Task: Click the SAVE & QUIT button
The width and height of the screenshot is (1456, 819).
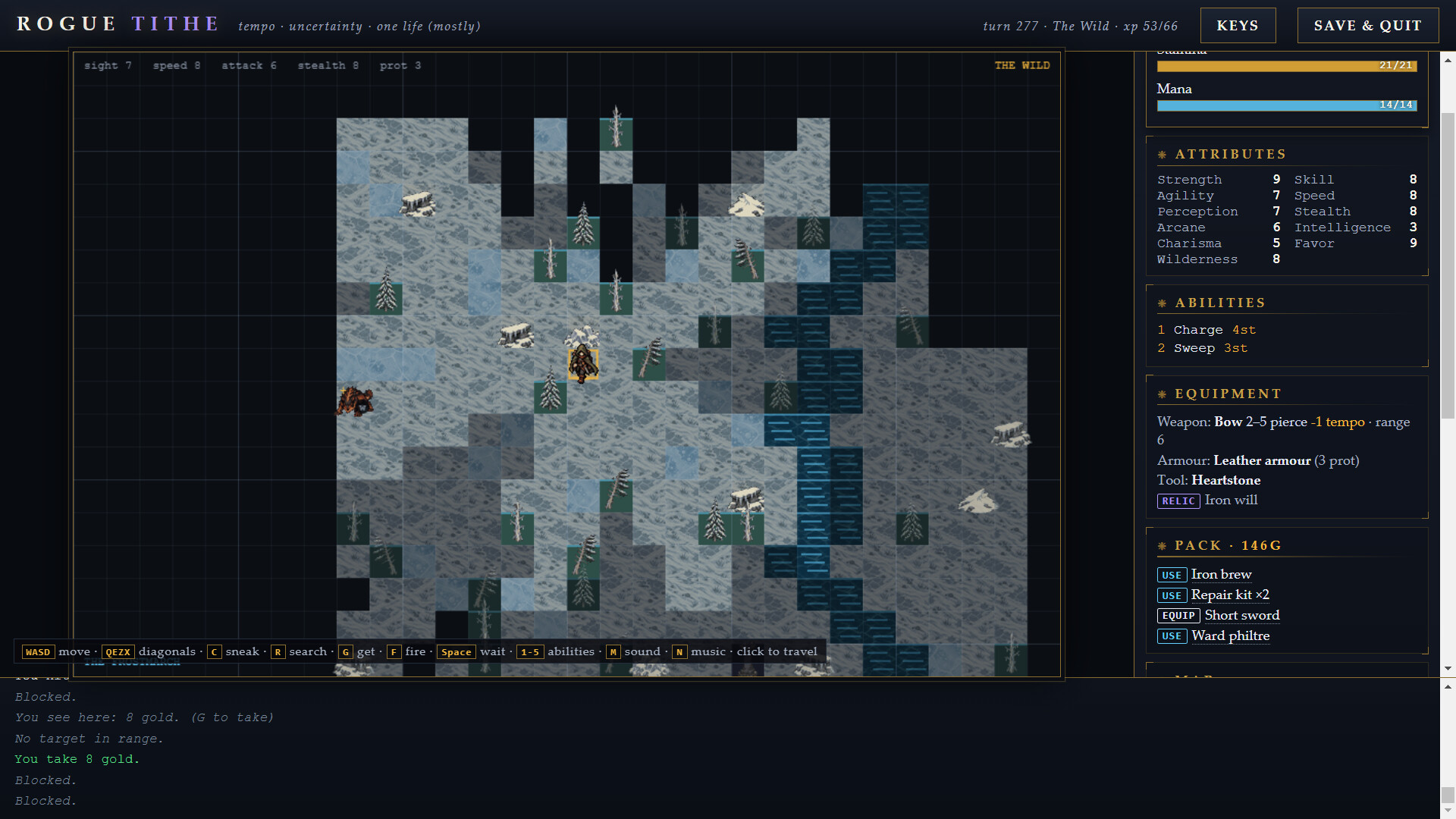Action: 1367,26
